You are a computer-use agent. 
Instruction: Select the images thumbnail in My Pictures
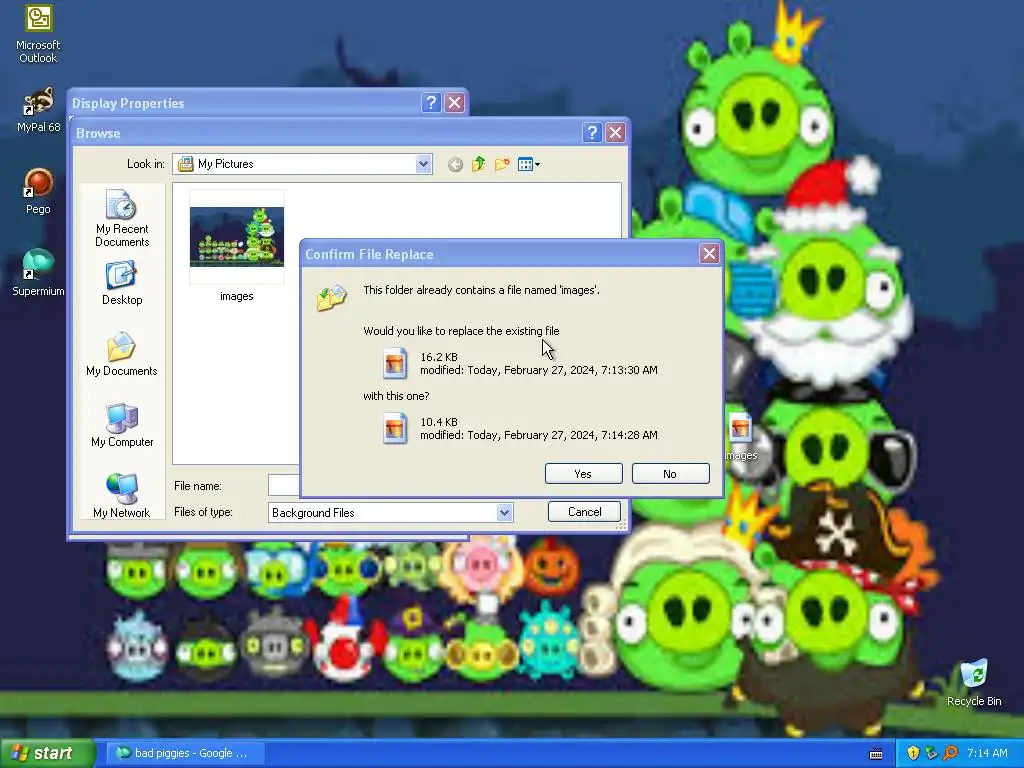236,237
